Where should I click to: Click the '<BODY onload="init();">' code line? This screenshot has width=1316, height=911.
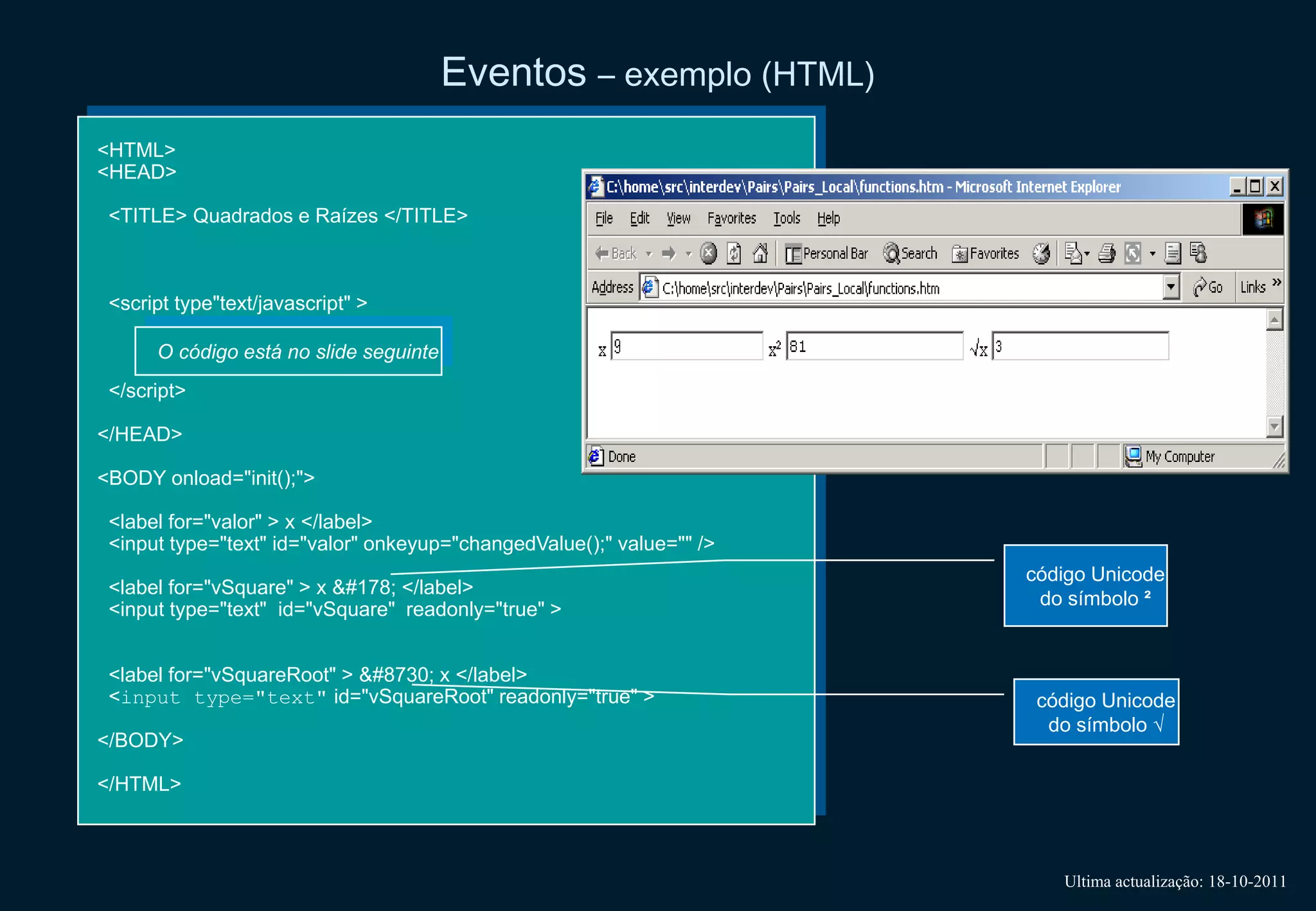(x=206, y=478)
